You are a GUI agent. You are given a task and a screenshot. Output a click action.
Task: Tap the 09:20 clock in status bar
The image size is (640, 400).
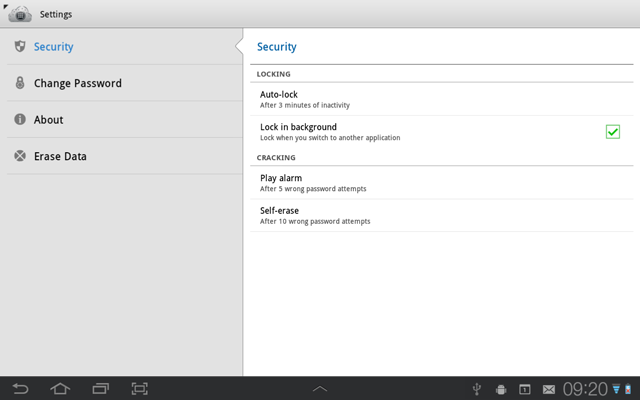(585, 389)
